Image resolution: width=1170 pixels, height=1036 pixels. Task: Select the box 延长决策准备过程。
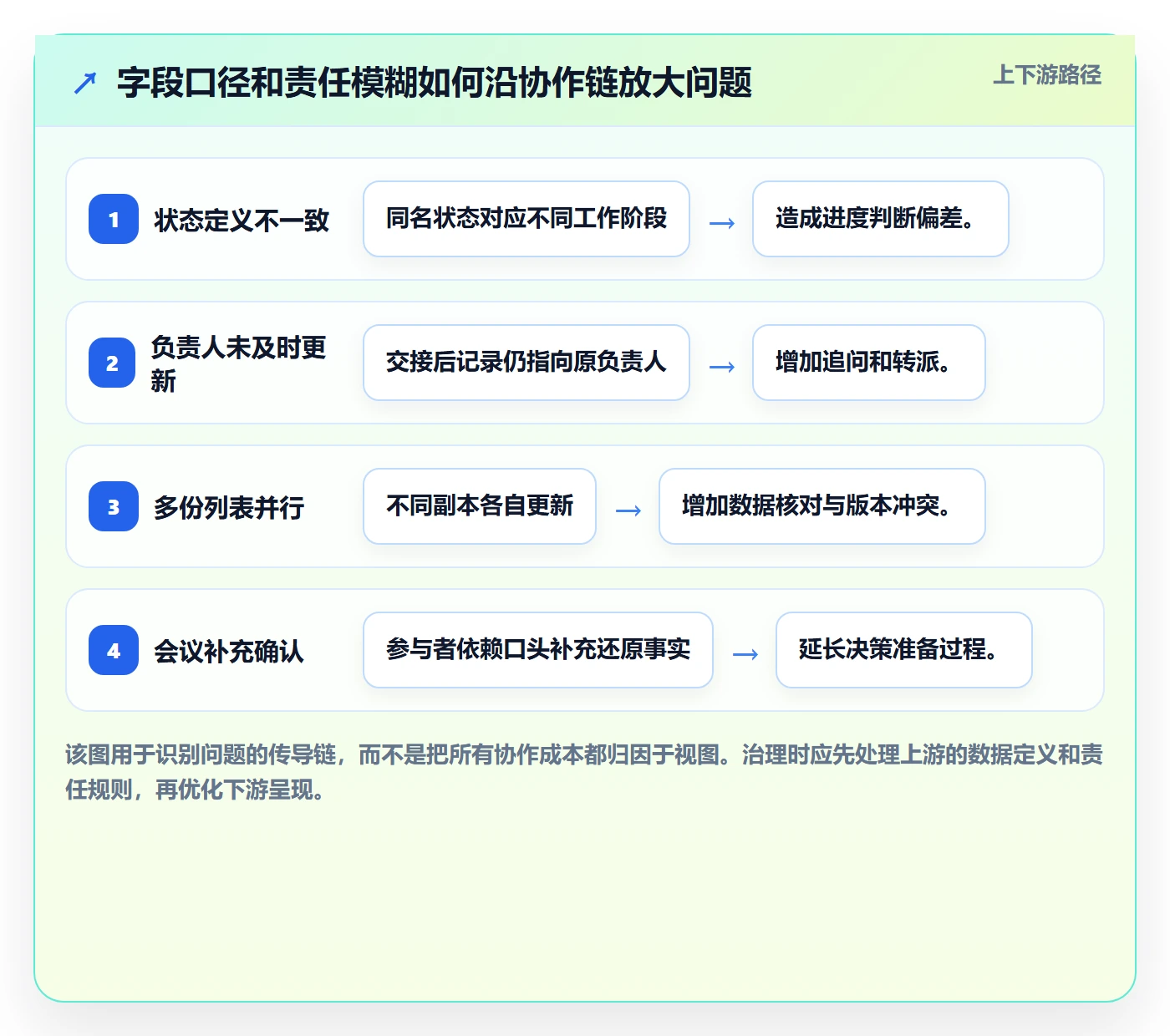pos(904,650)
